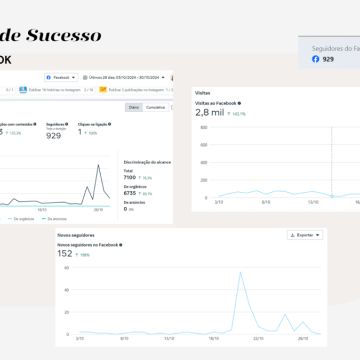Click the hover marker on Visitas chart
Screen dimensions: 360x360
pos(331,196)
